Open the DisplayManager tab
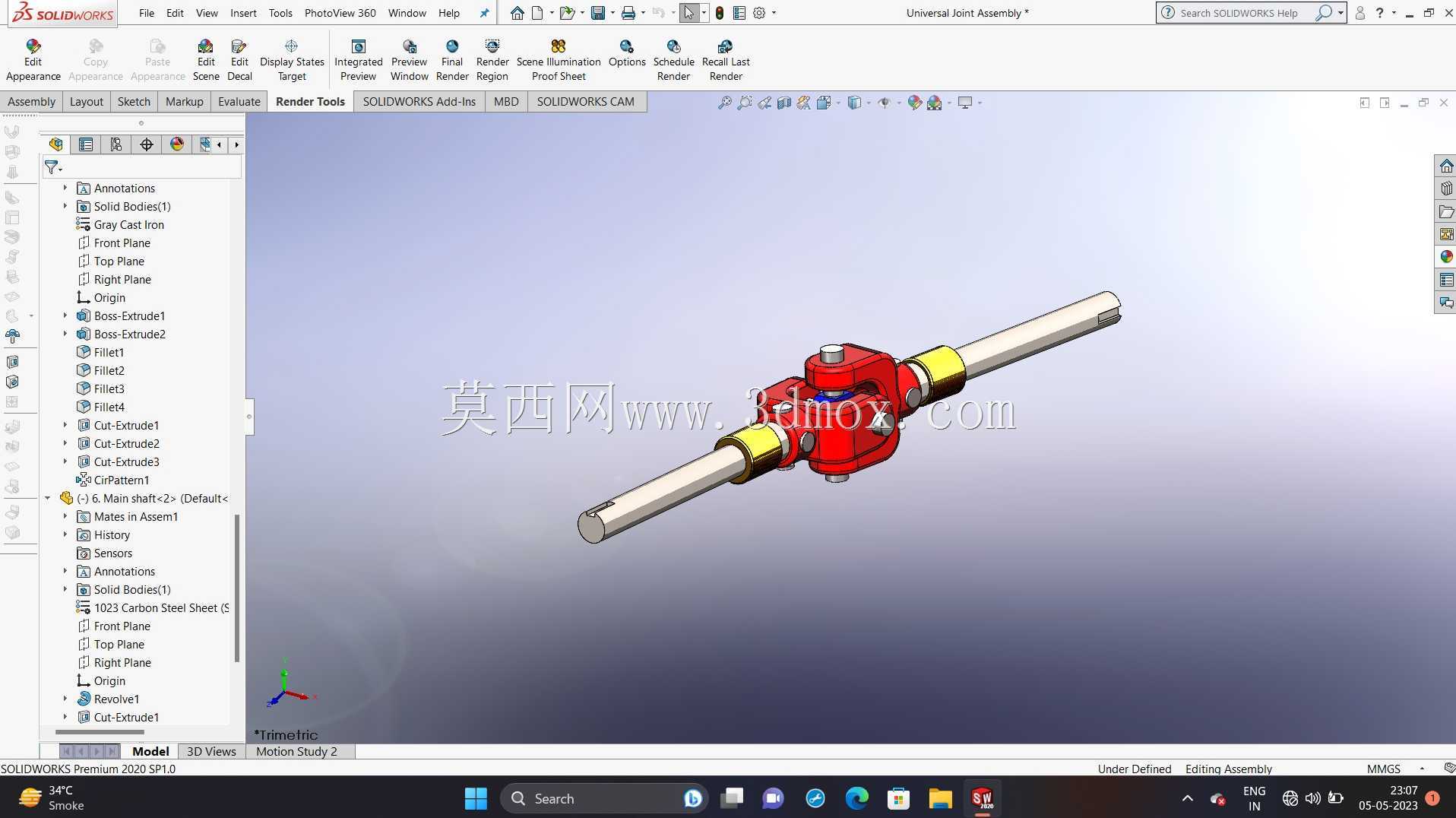 tap(177, 144)
